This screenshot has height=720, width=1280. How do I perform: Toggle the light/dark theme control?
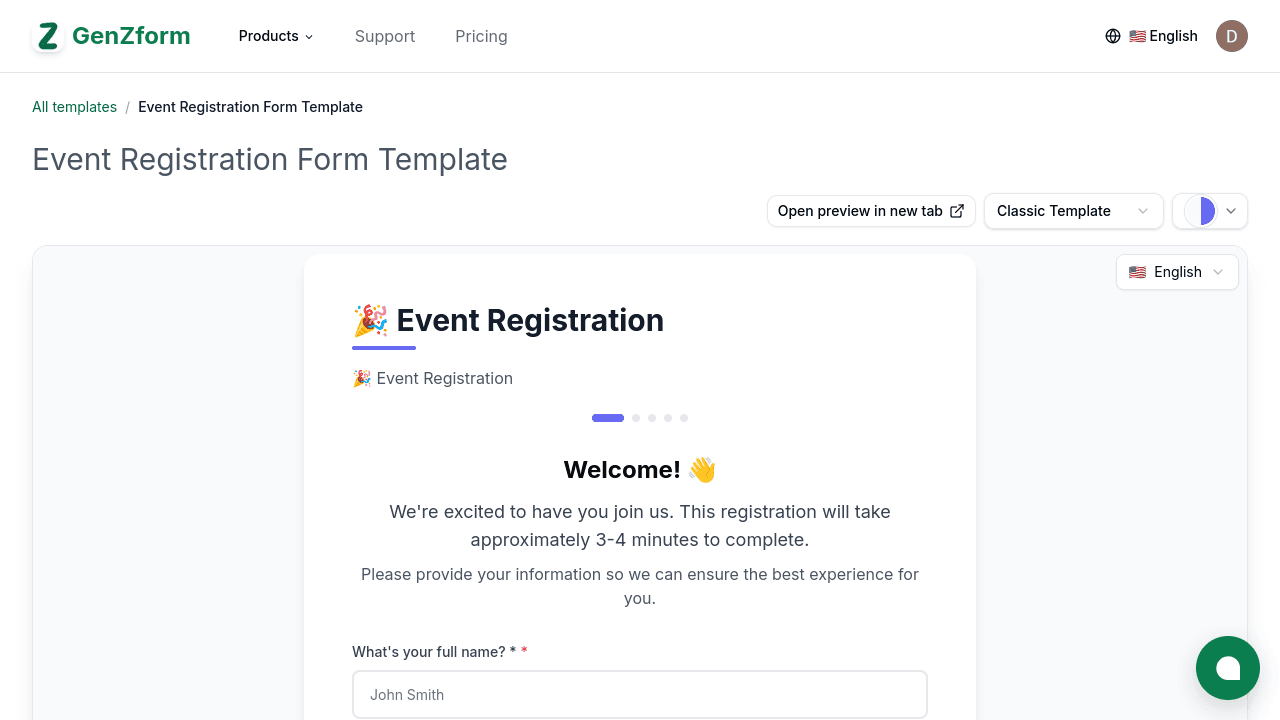(1210, 211)
